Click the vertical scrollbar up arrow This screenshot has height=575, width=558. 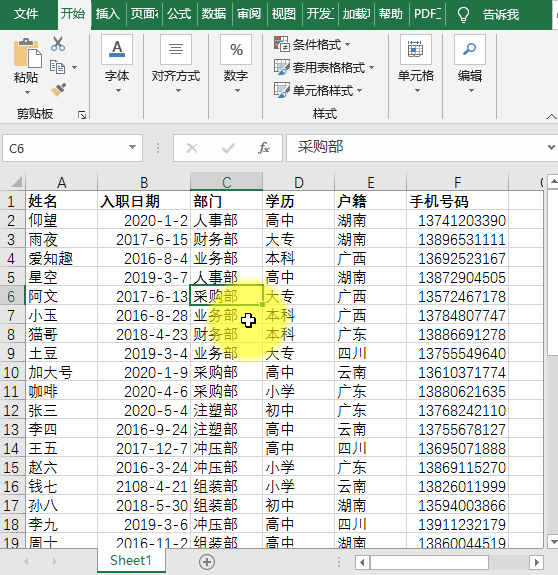click(x=553, y=181)
